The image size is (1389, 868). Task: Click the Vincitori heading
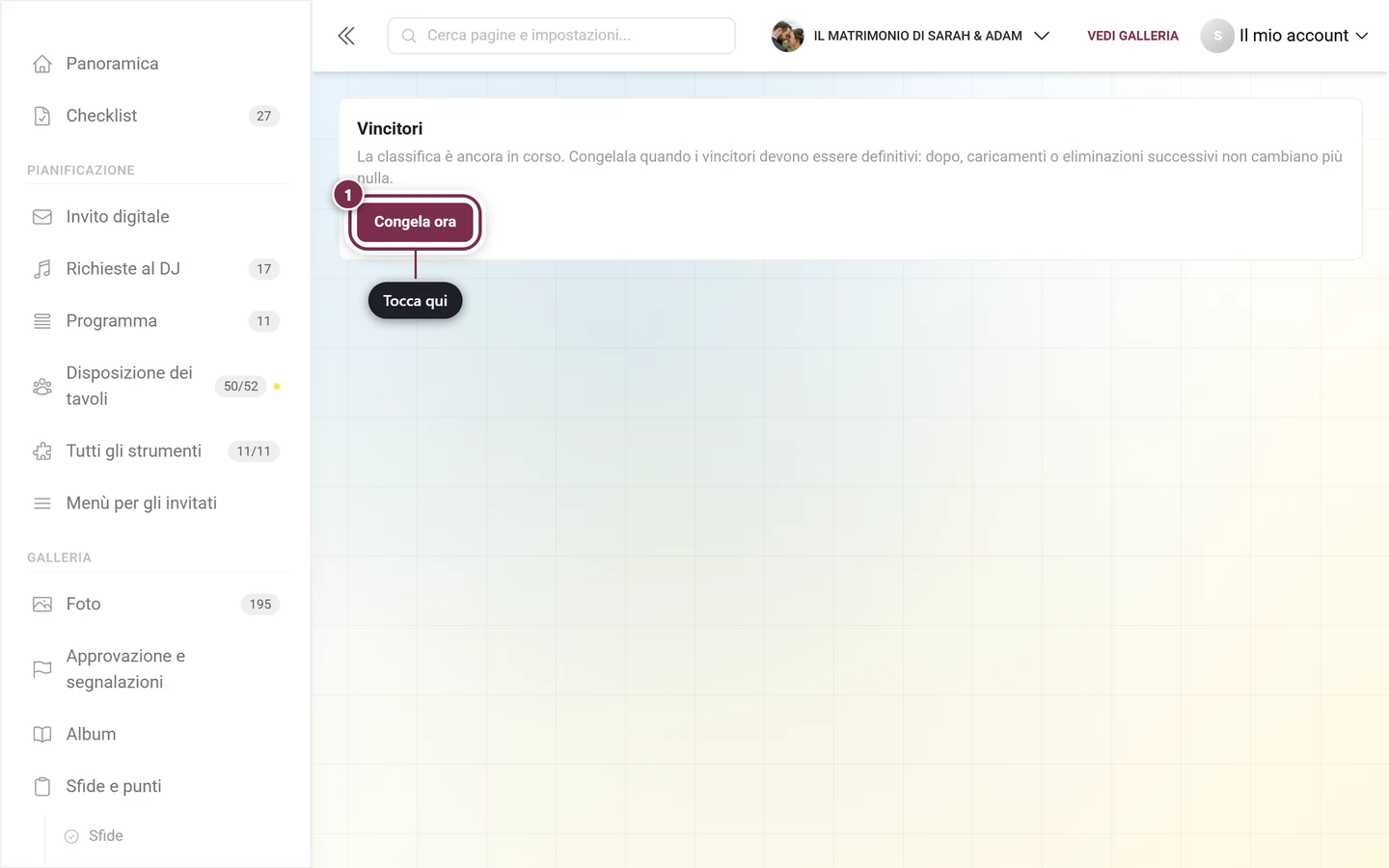coord(390,128)
